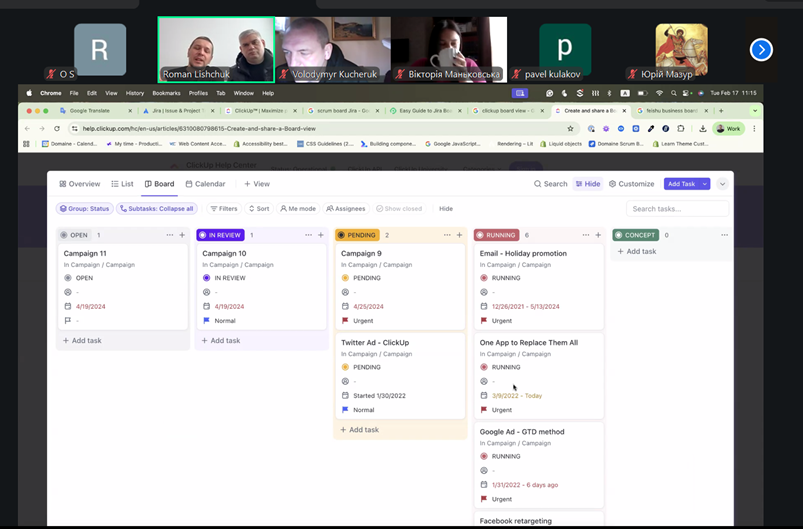The image size is (803, 529).
Task: Open Chrome three-dot menu
Action: click(754, 129)
